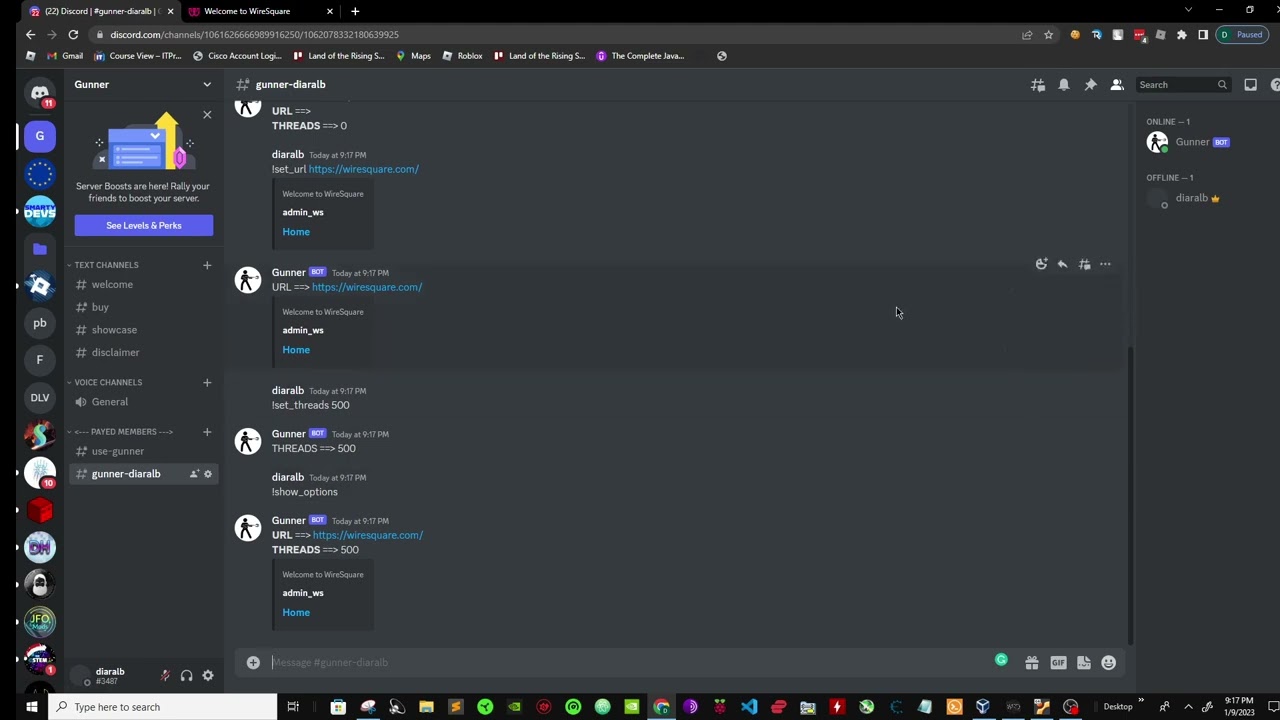Open the Smarty Devs server

(x=40, y=211)
